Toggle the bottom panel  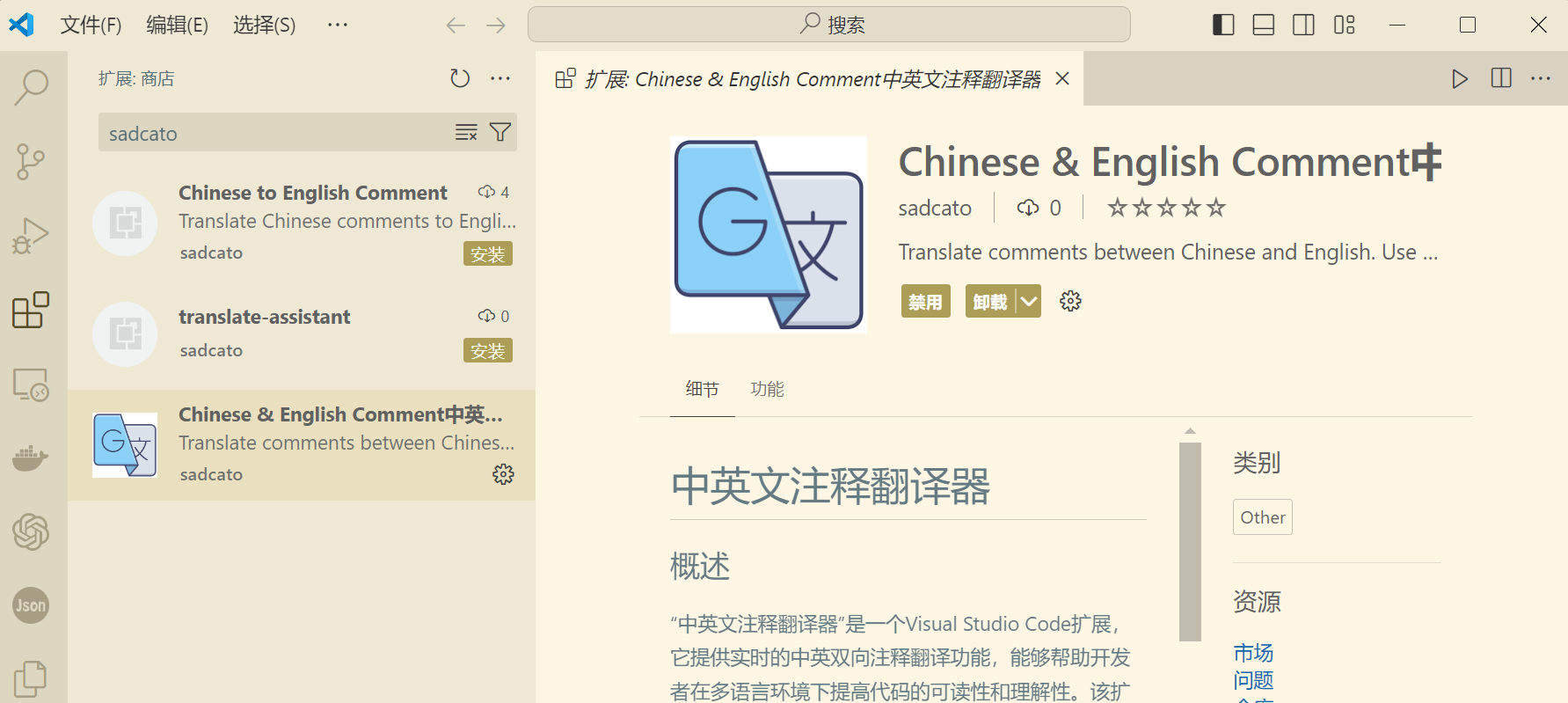1264,25
